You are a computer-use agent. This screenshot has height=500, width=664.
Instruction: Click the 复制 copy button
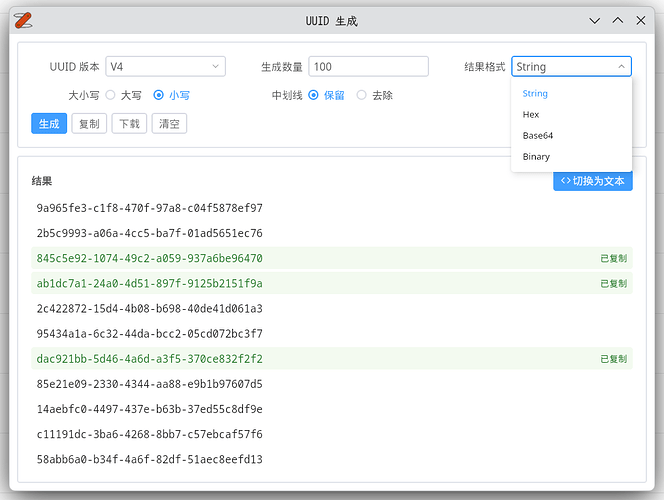click(89, 124)
